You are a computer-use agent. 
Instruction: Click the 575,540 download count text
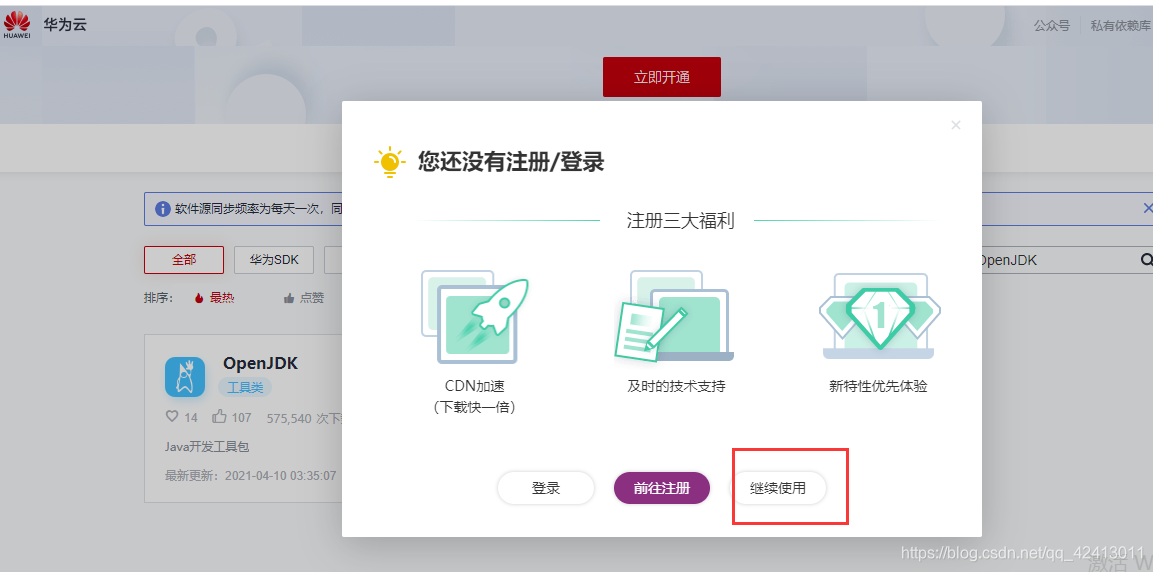tap(305, 418)
